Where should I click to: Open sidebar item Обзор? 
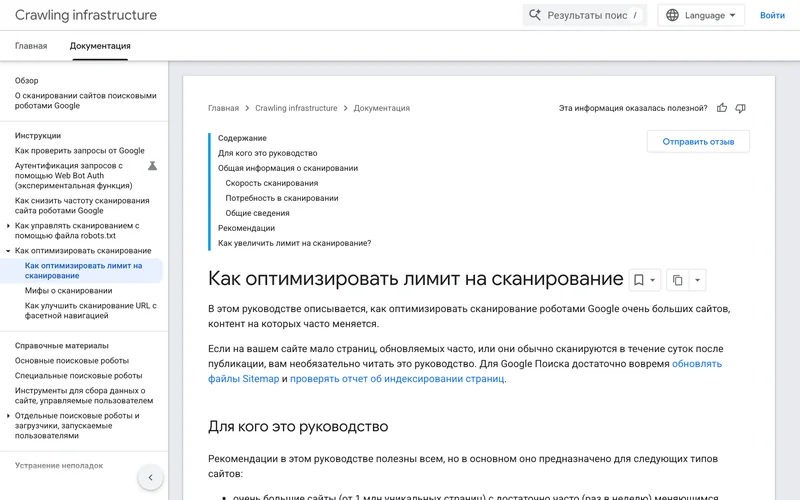point(27,81)
